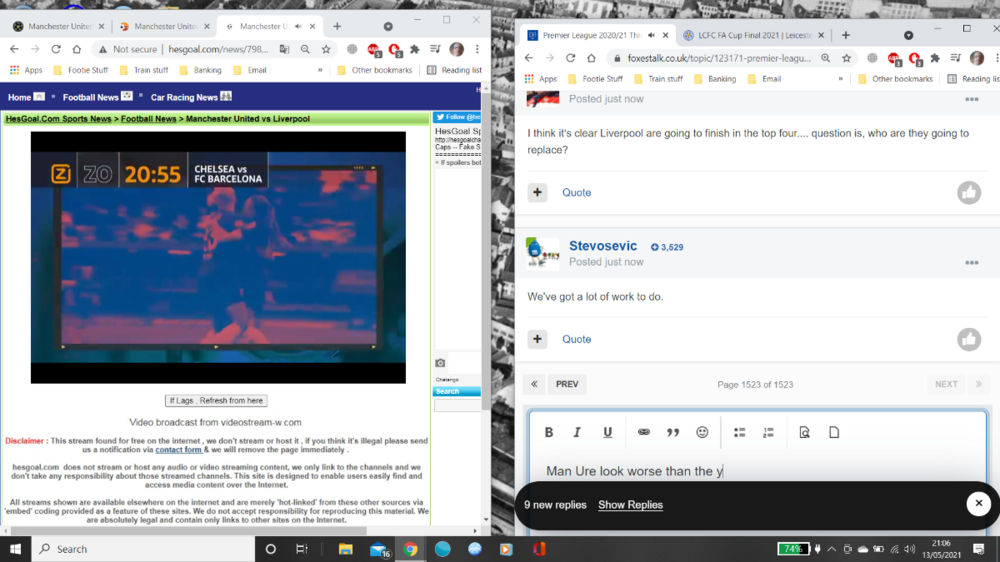
Task: Open the emoji picker in reply editor
Action: coord(702,433)
